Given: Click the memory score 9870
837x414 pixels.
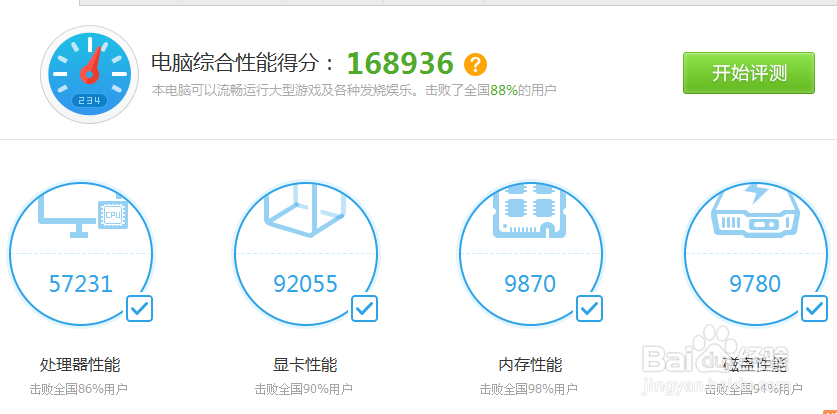Looking at the screenshot, I should pos(530,284).
